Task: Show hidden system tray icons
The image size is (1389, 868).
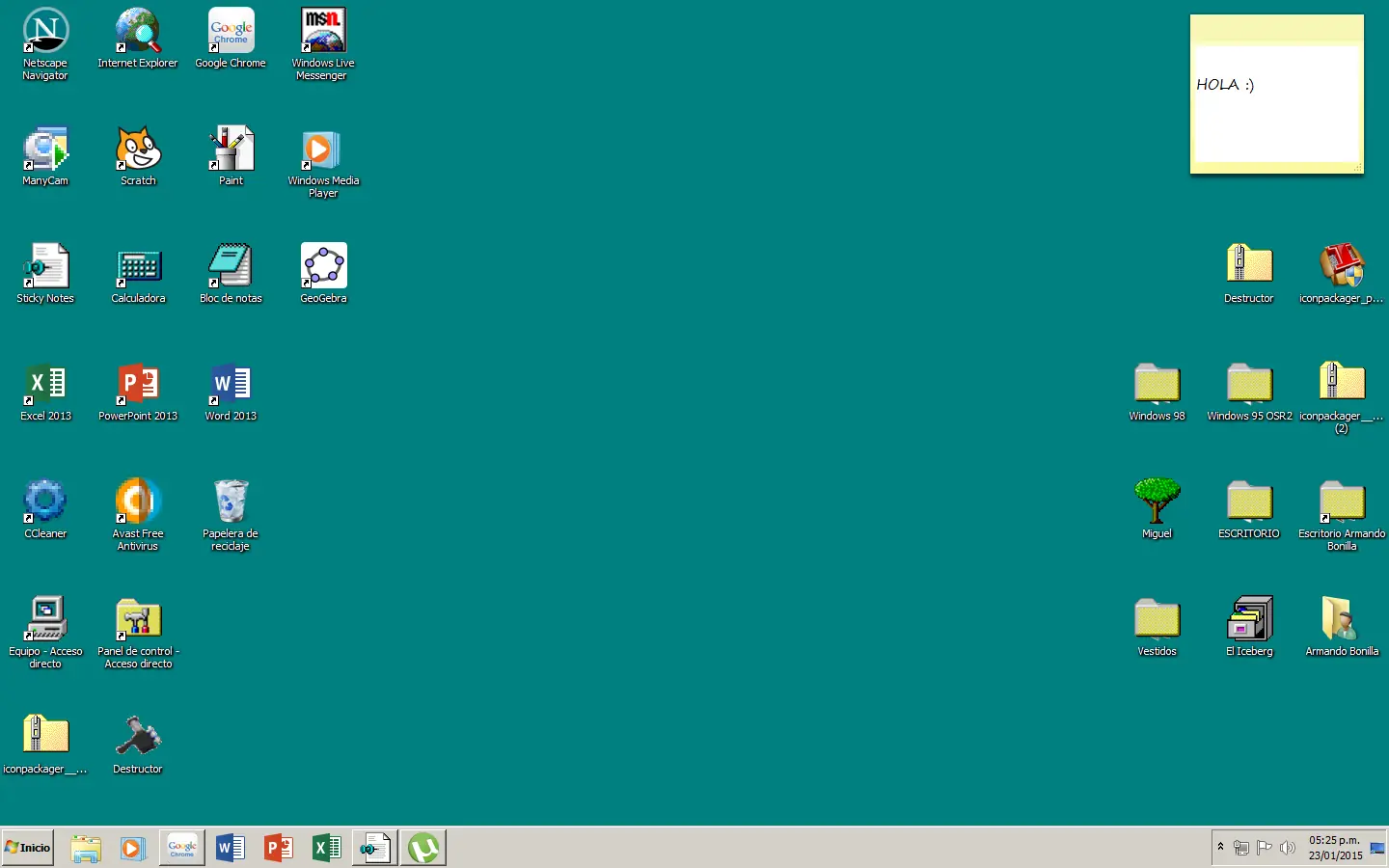Action: [x=1221, y=848]
